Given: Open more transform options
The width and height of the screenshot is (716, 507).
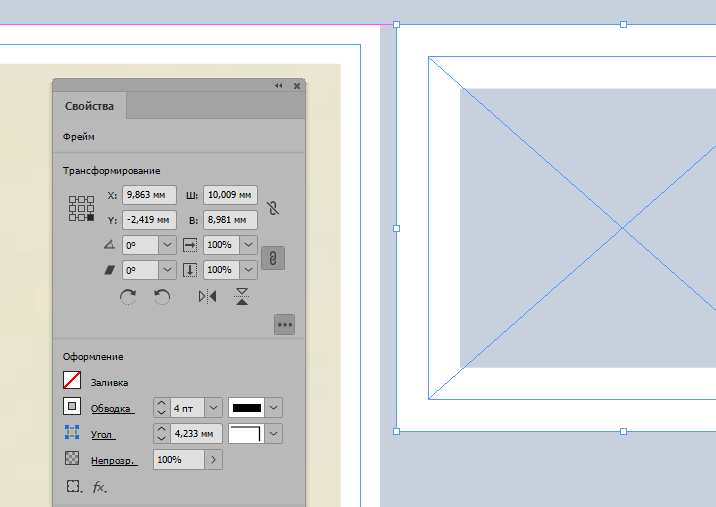Looking at the screenshot, I should 284,325.
